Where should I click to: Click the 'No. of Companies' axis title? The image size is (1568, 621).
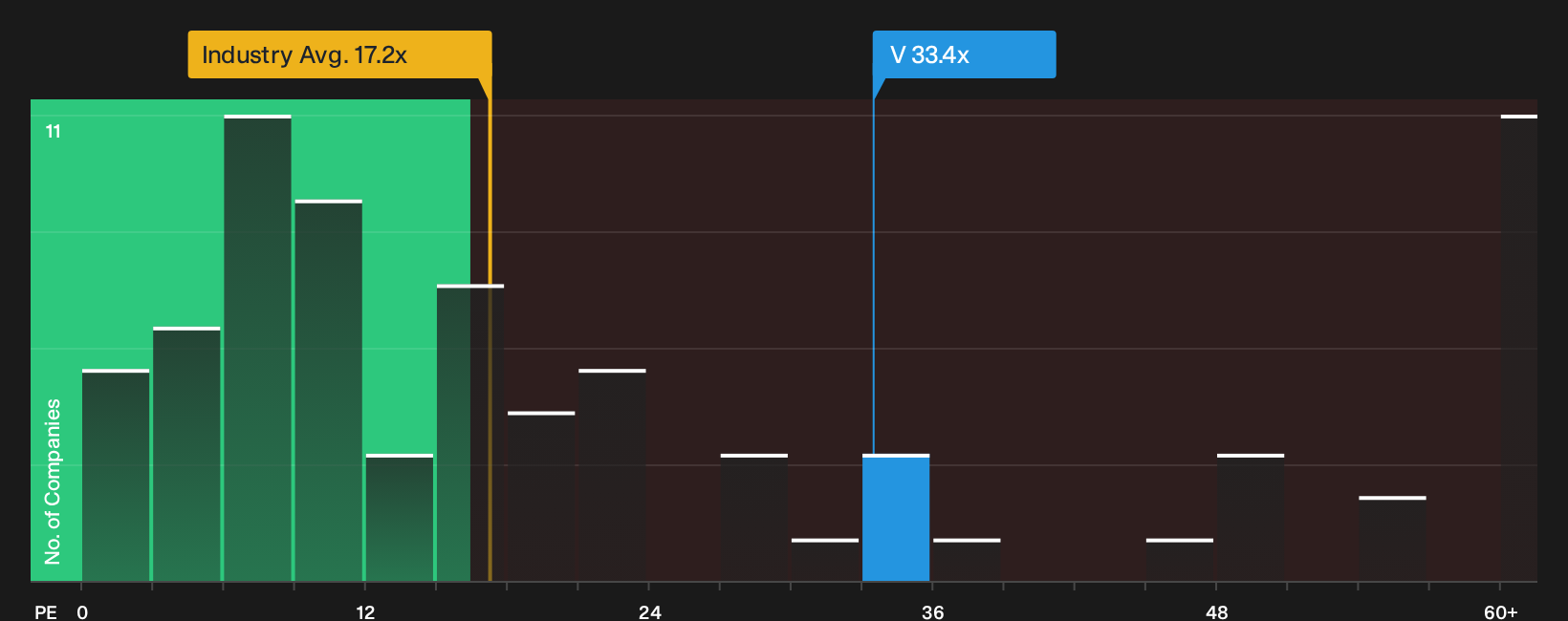[x=53, y=482]
